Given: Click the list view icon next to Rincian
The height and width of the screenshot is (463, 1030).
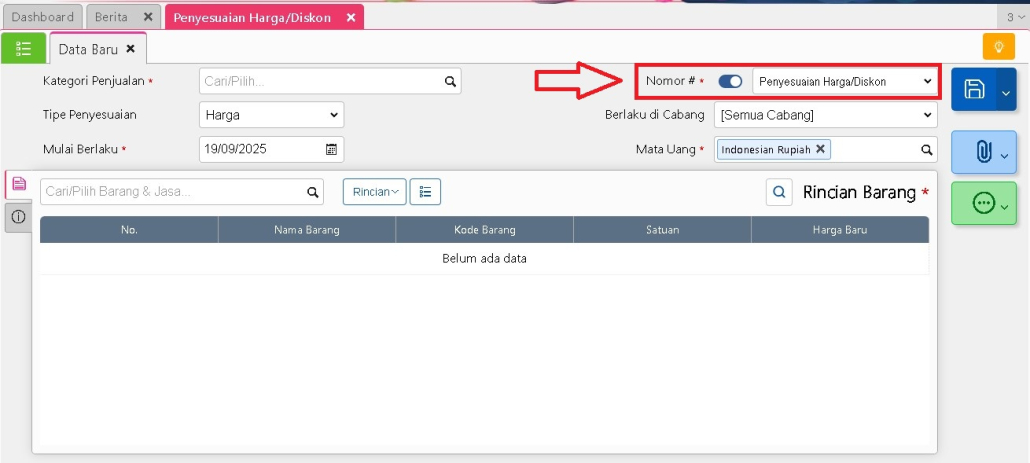Looking at the screenshot, I should point(425,192).
